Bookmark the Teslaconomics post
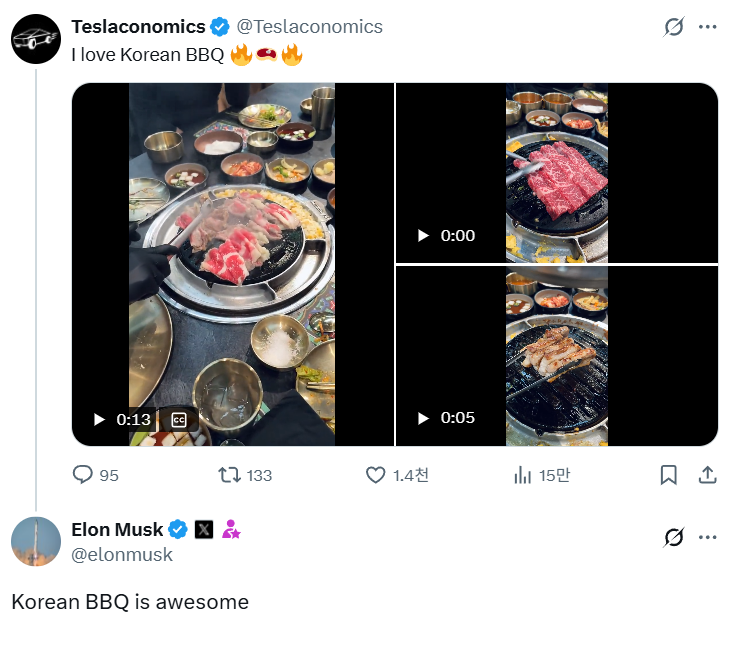The width and height of the screenshot is (732, 651). pos(669,475)
